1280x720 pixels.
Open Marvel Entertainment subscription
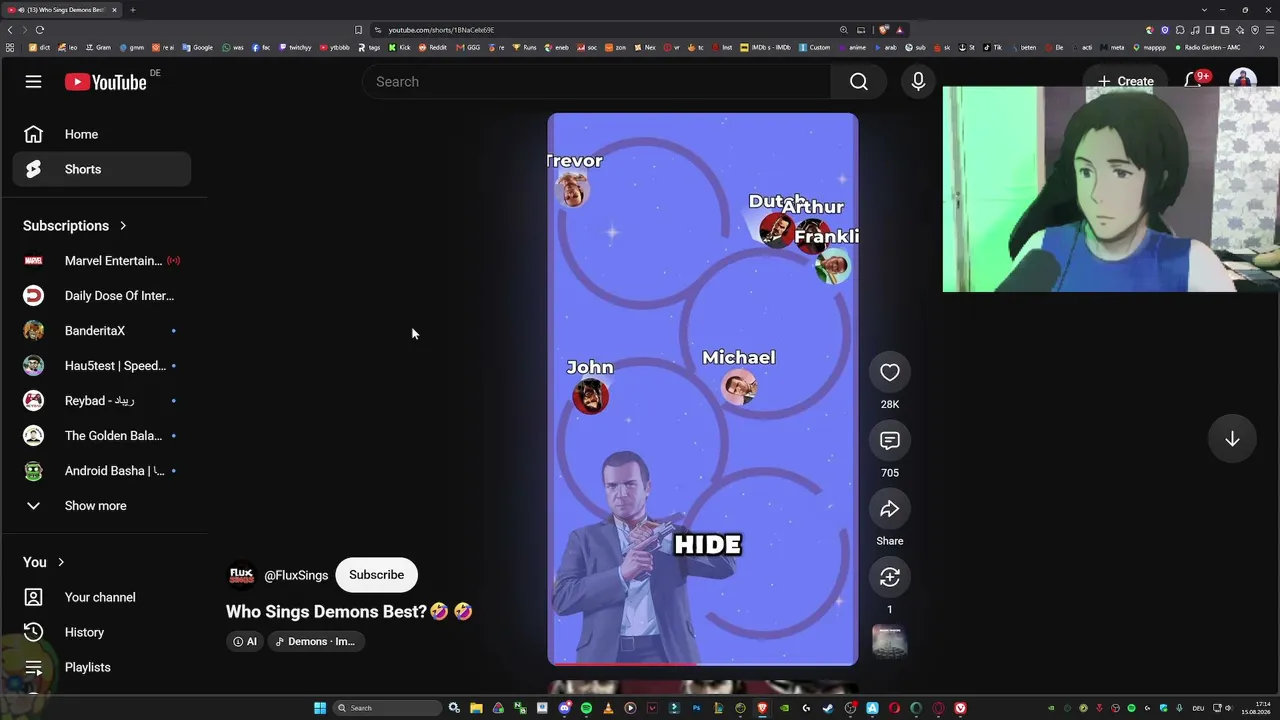point(102,261)
